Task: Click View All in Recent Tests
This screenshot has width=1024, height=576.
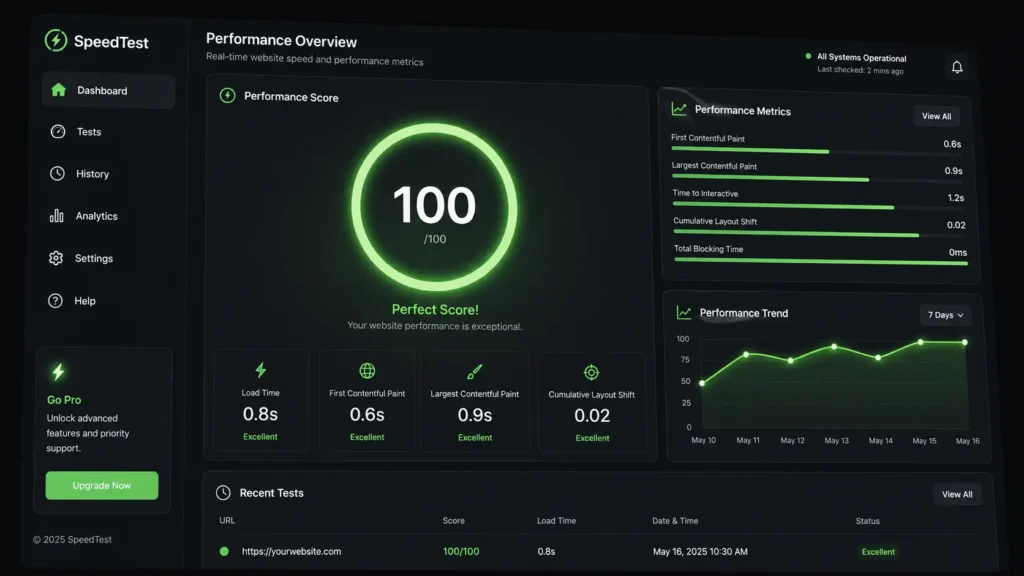Action: point(957,494)
